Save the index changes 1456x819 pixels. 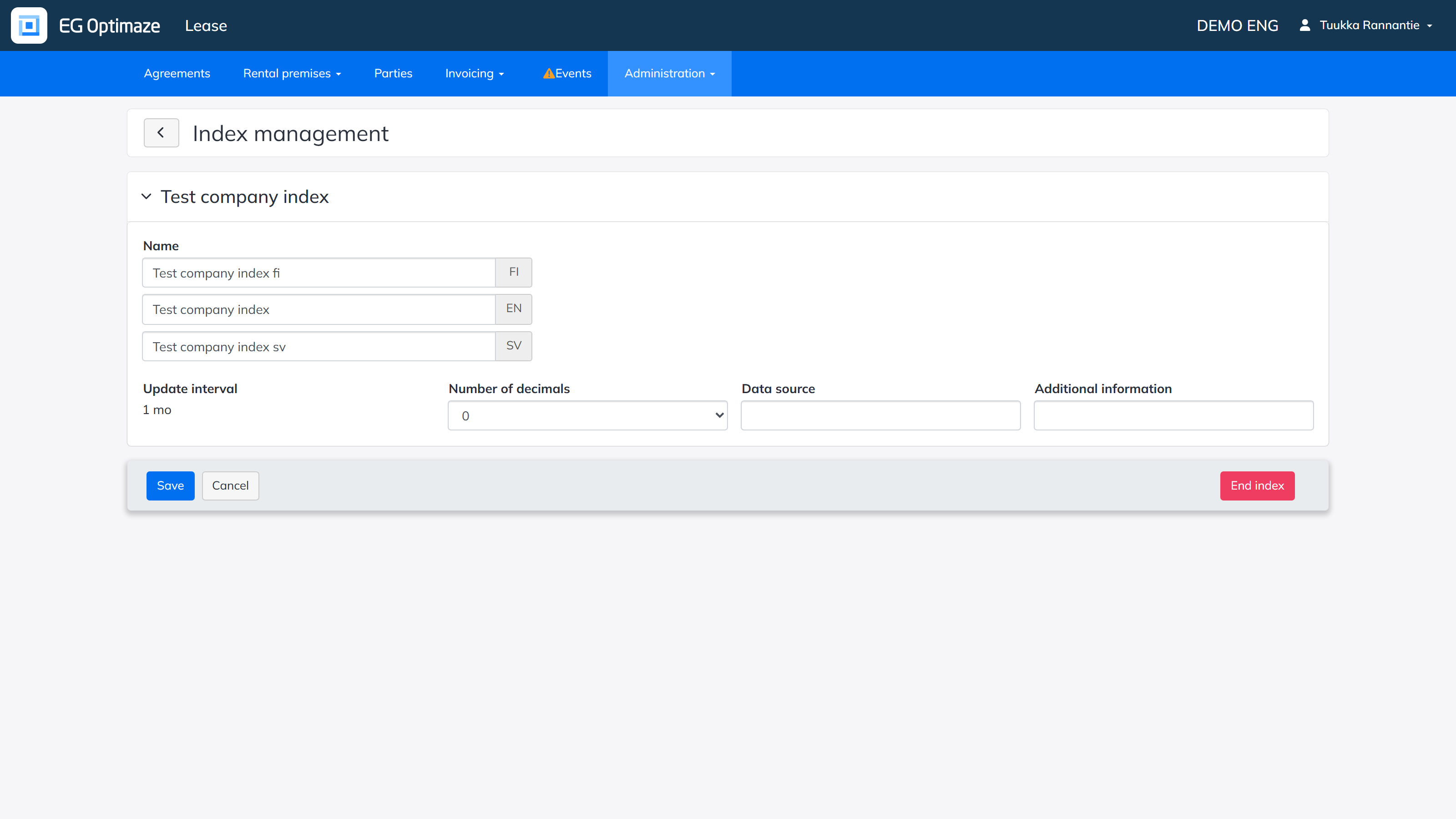click(170, 485)
